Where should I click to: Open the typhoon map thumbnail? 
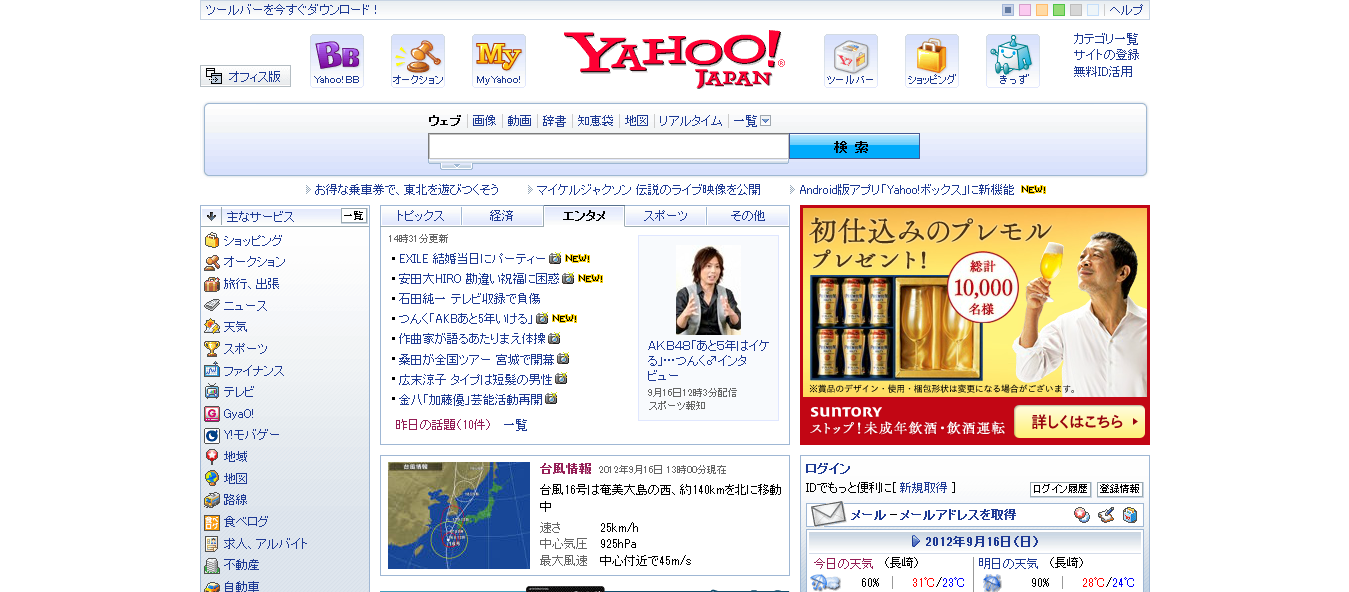tap(459, 515)
